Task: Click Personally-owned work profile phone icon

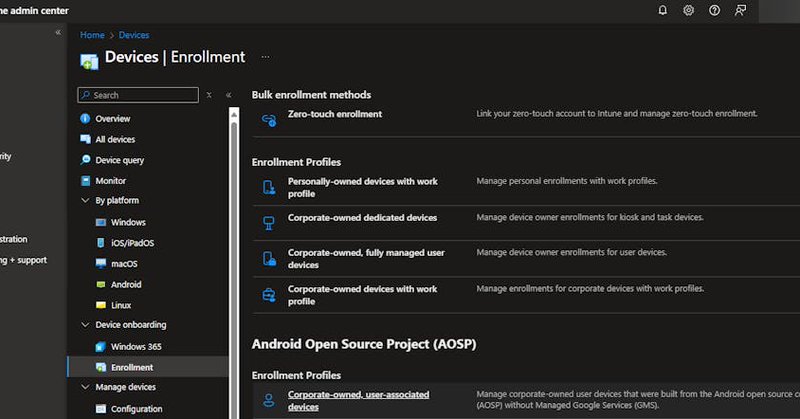Action: [x=269, y=187]
